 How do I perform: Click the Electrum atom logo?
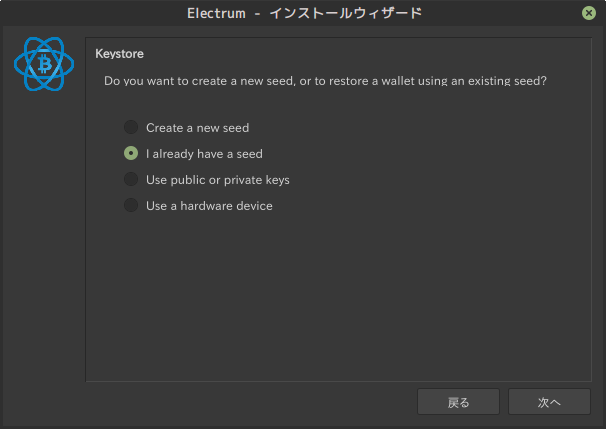[x=44, y=66]
